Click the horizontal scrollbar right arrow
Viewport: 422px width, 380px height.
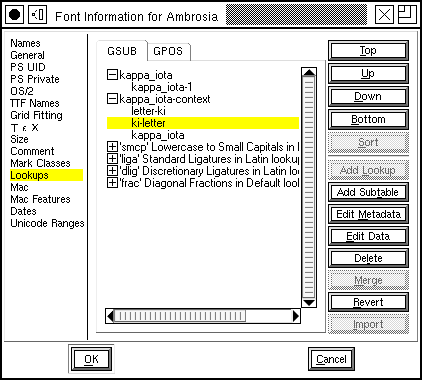pyautogui.click(x=296, y=316)
